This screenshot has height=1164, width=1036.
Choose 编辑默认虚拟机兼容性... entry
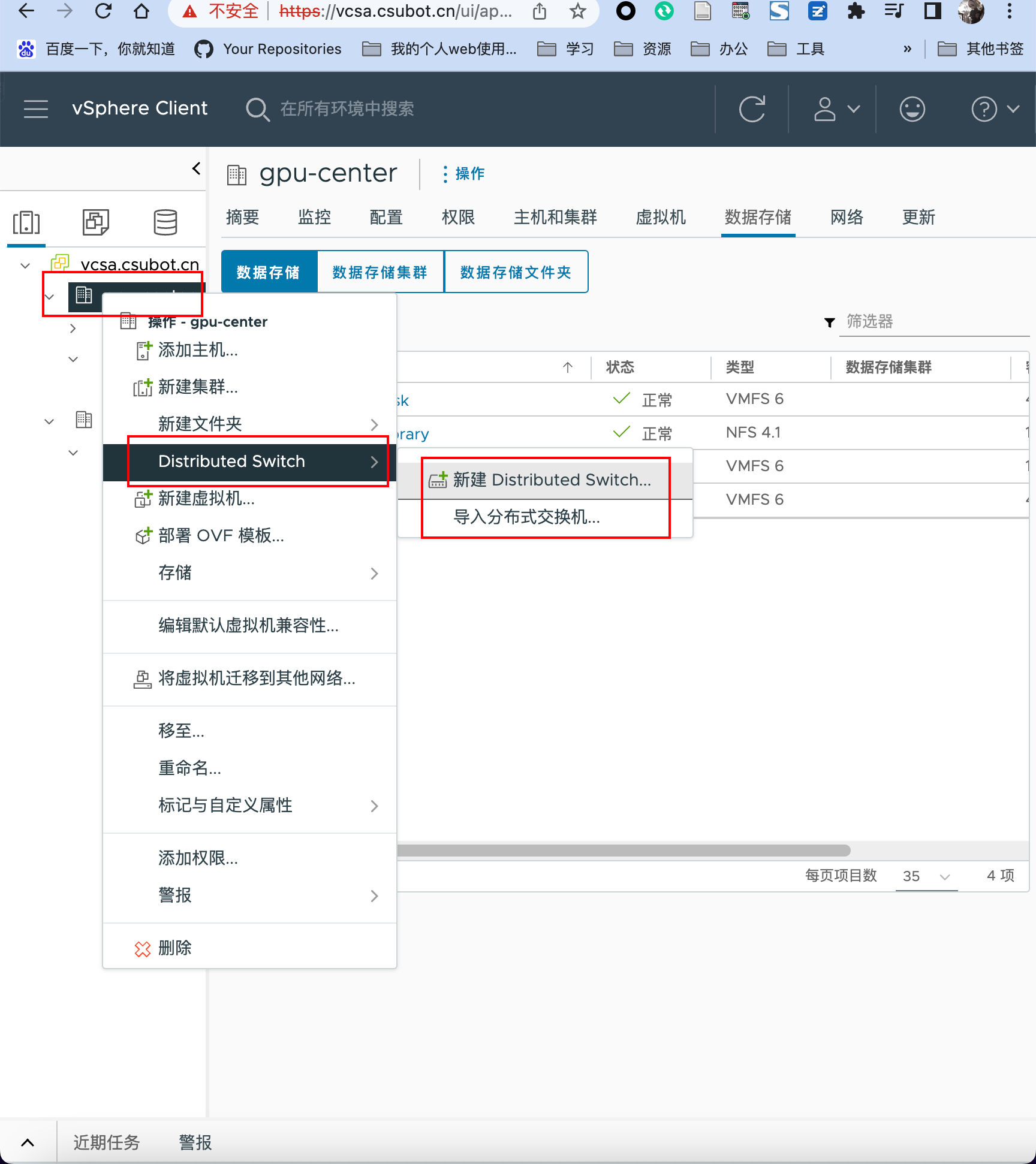(249, 626)
